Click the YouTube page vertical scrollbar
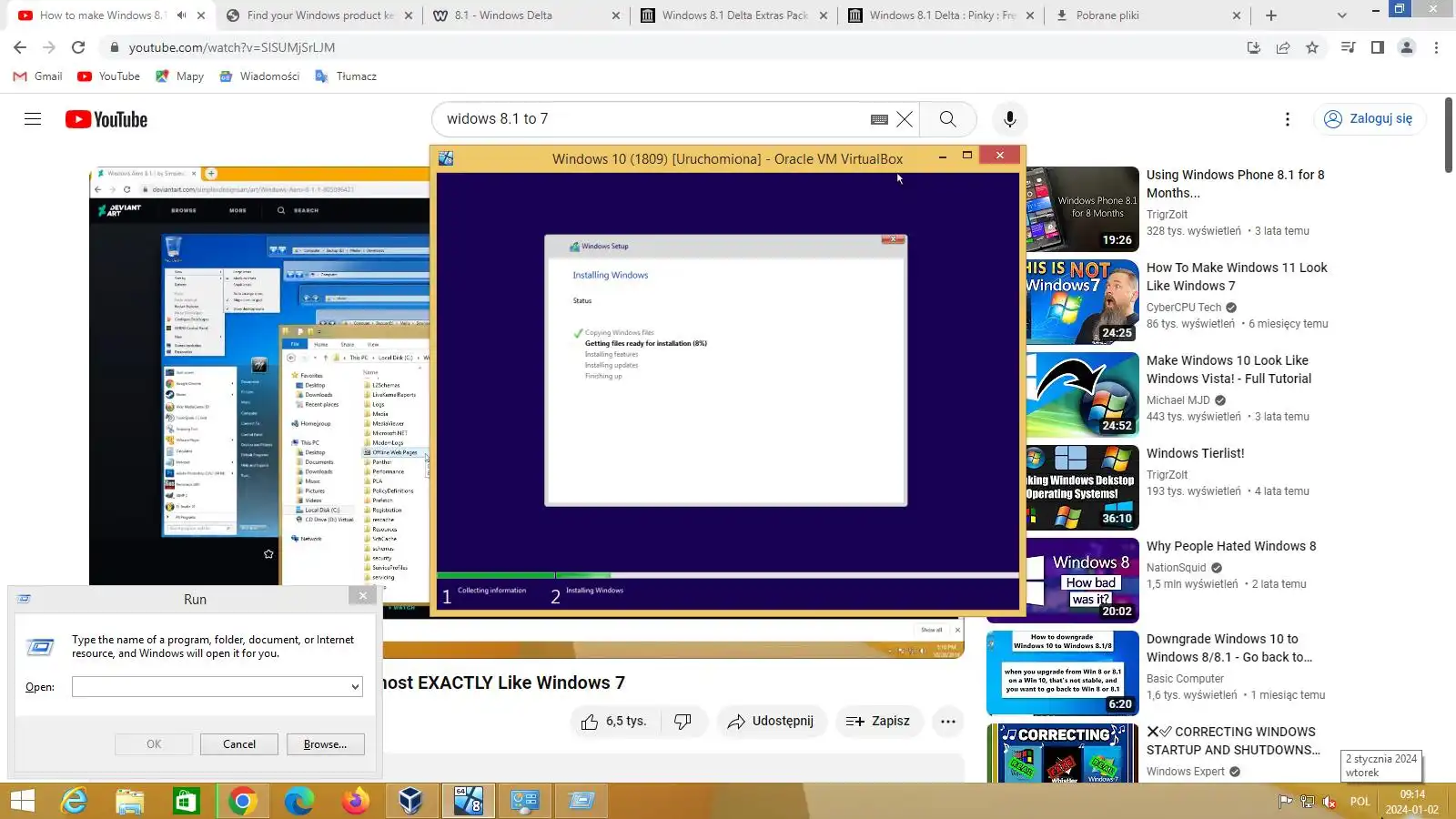The image size is (1456, 819). 1449,136
